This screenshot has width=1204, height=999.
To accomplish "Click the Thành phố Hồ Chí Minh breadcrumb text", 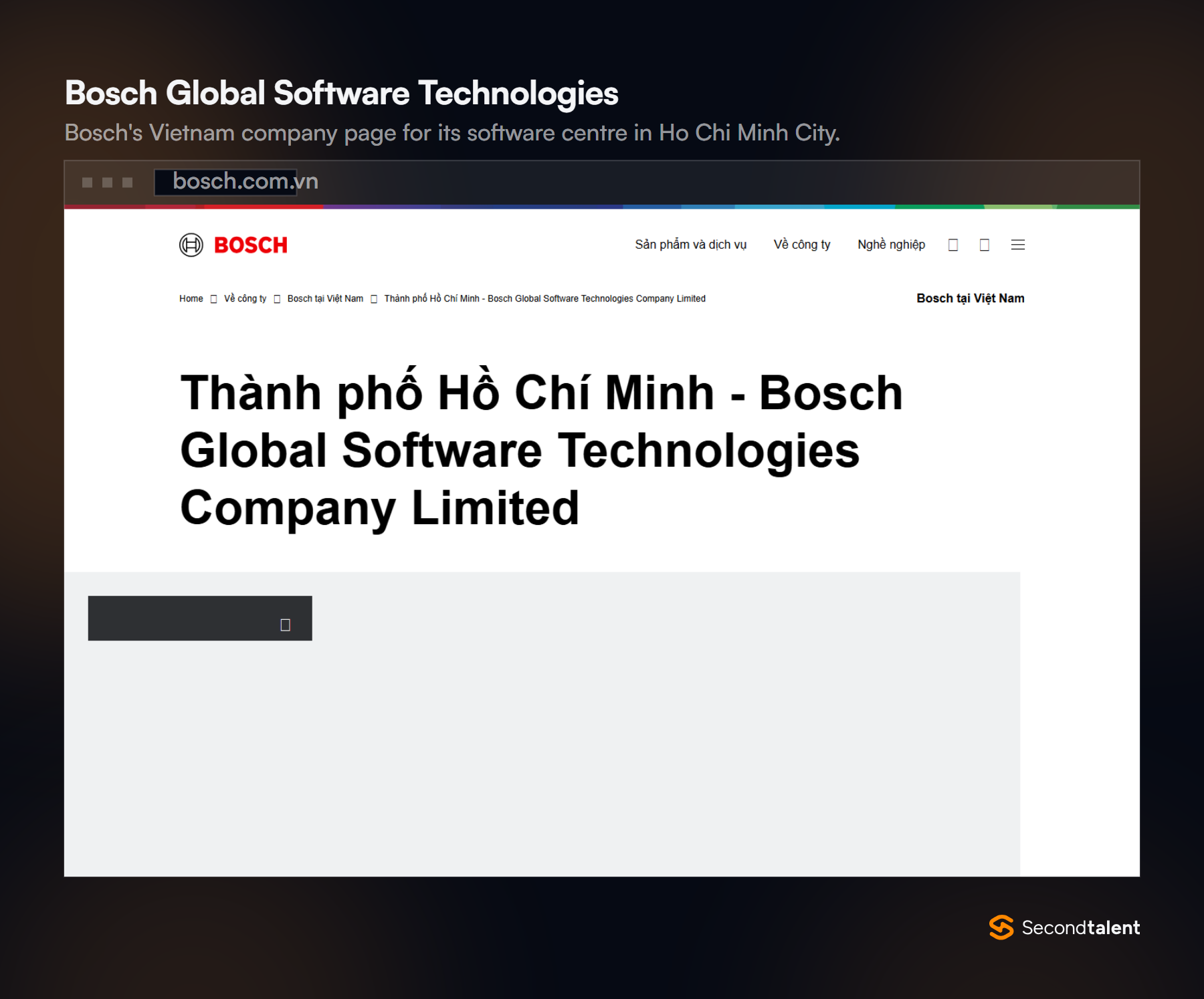I will (x=544, y=299).
